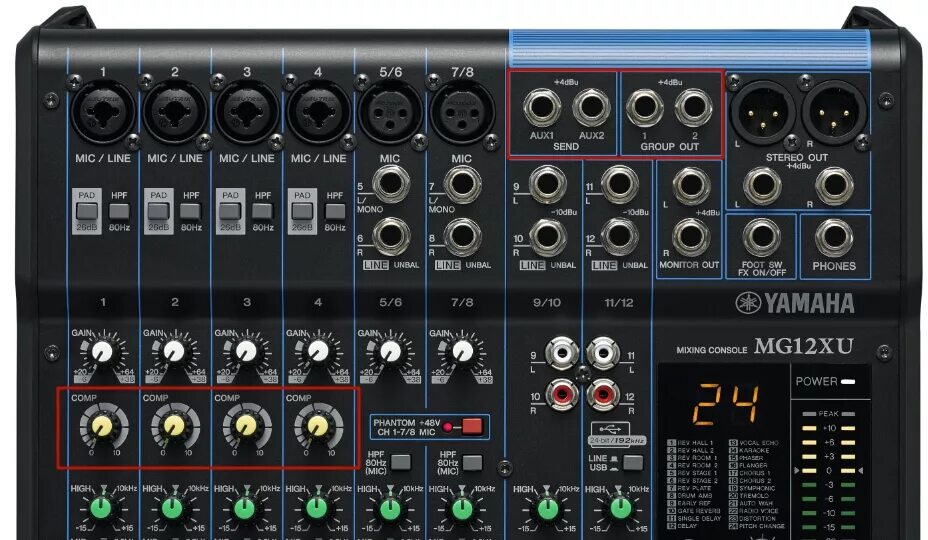Click the STEREO OUT R phone jack
The height and width of the screenshot is (540, 928).
pos(834,186)
